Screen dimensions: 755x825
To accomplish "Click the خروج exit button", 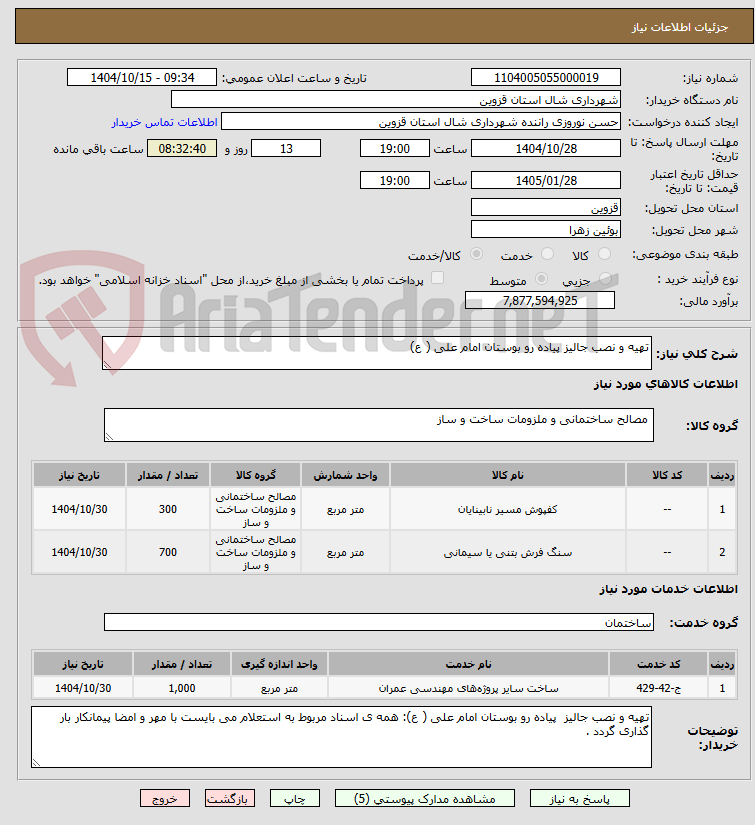I will click(x=165, y=799).
